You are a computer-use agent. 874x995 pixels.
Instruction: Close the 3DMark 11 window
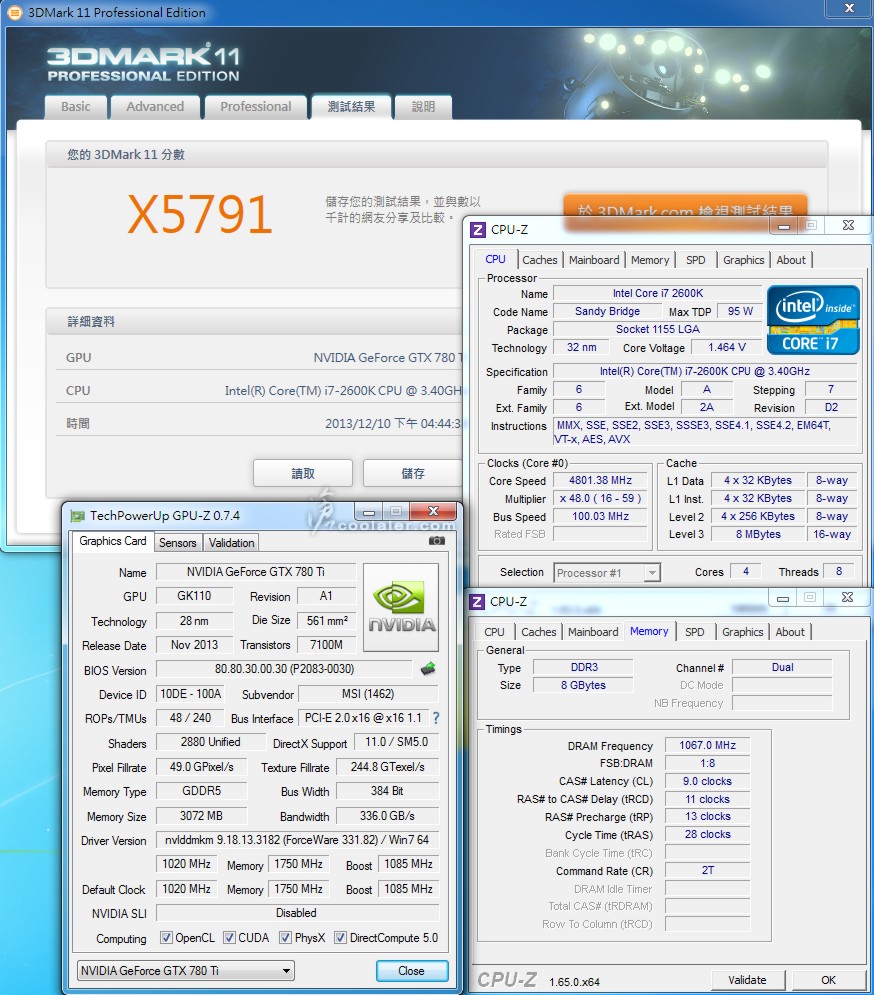[849, 8]
